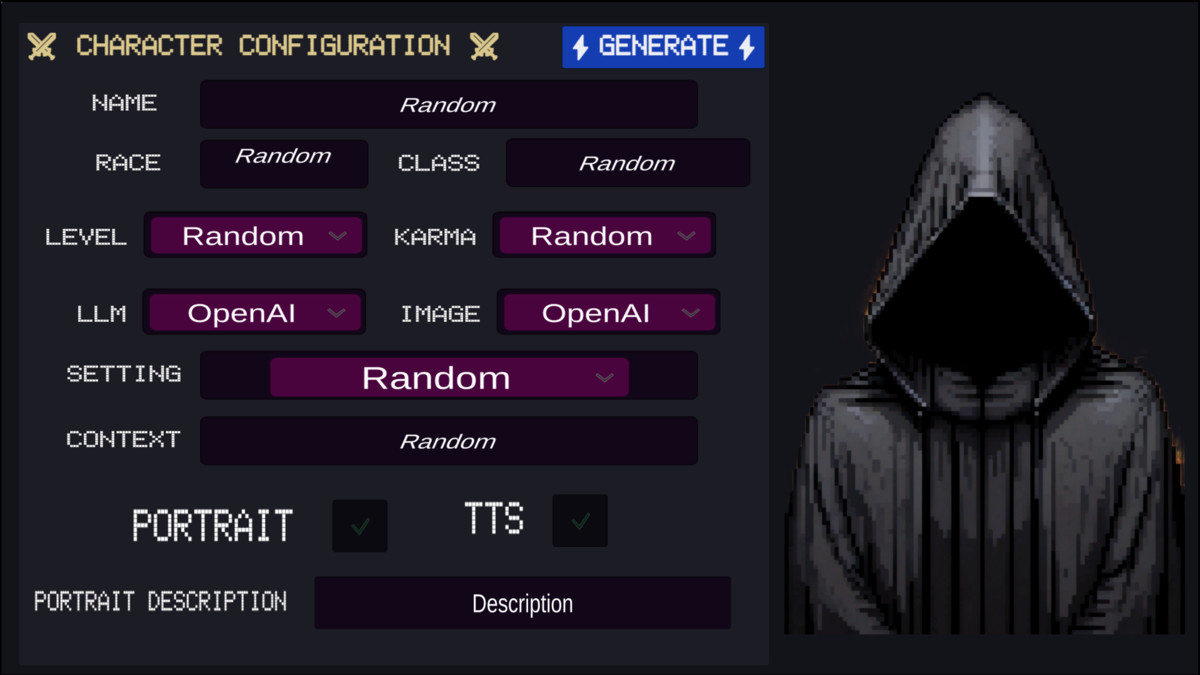Image resolution: width=1200 pixels, height=675 pixels.
Task: Toggle the TTS checkbox
Action: point(580,520)
